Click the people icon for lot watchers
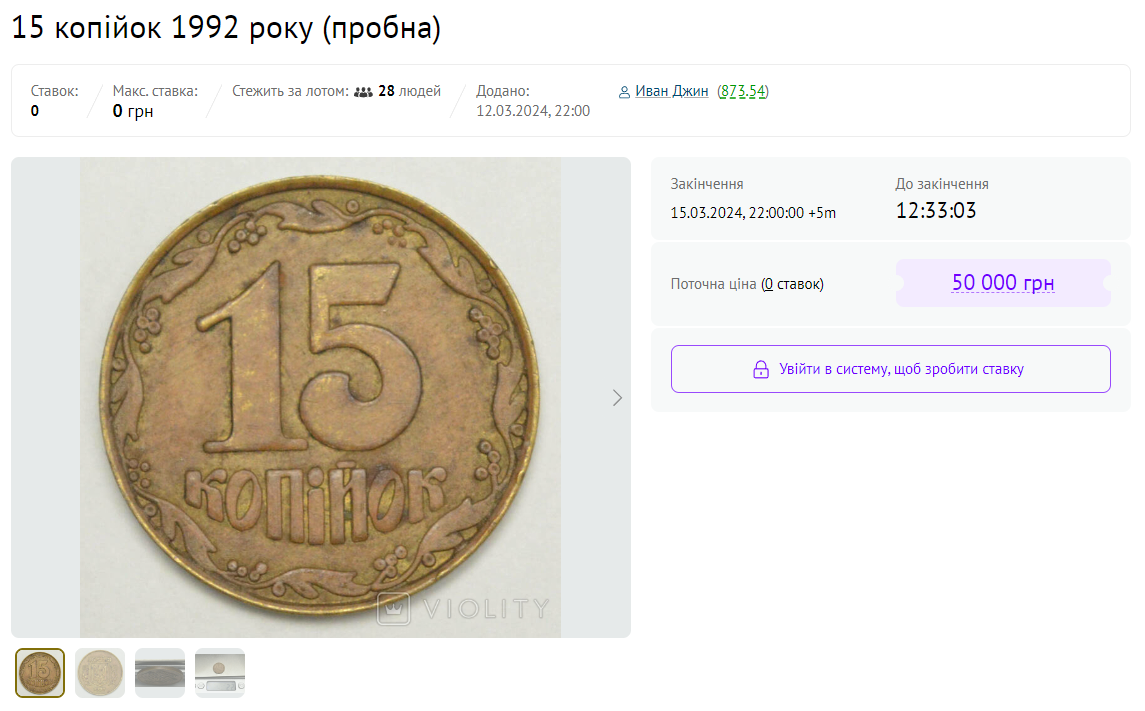Screen dimensions: 1145x711 click(363, 92)
